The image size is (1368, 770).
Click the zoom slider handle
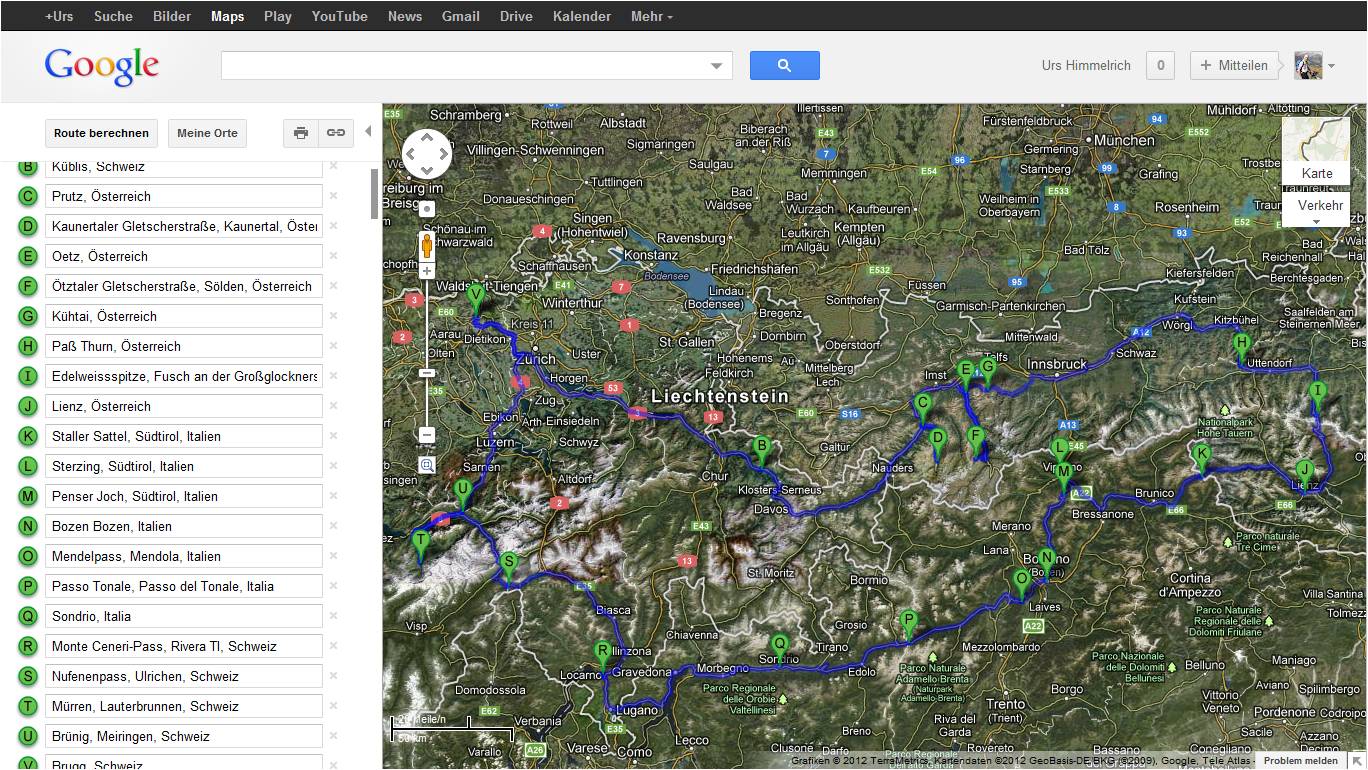427,373
